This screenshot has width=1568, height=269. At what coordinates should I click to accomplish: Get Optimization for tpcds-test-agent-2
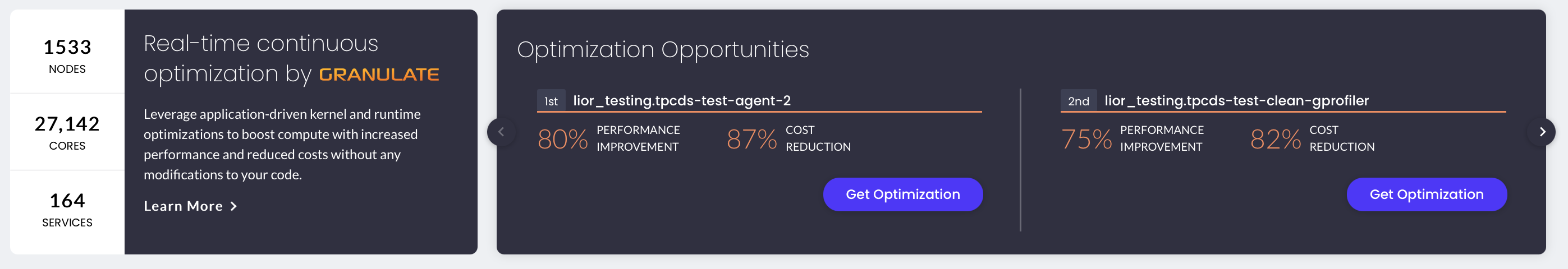(x=903, y=194)
